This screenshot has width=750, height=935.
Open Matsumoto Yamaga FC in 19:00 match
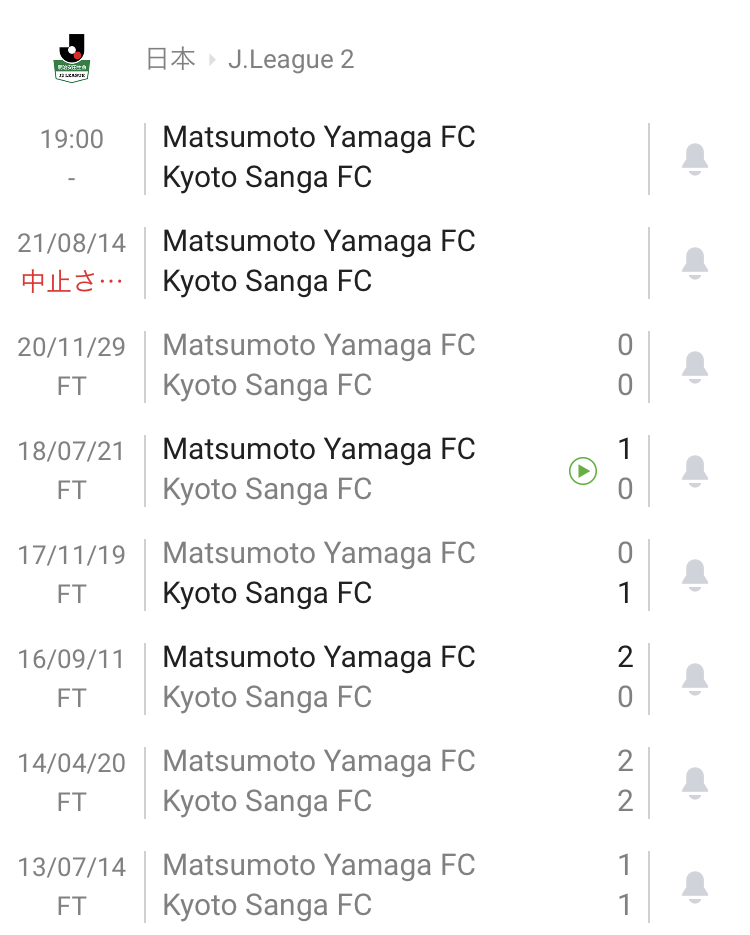point(318,138)
